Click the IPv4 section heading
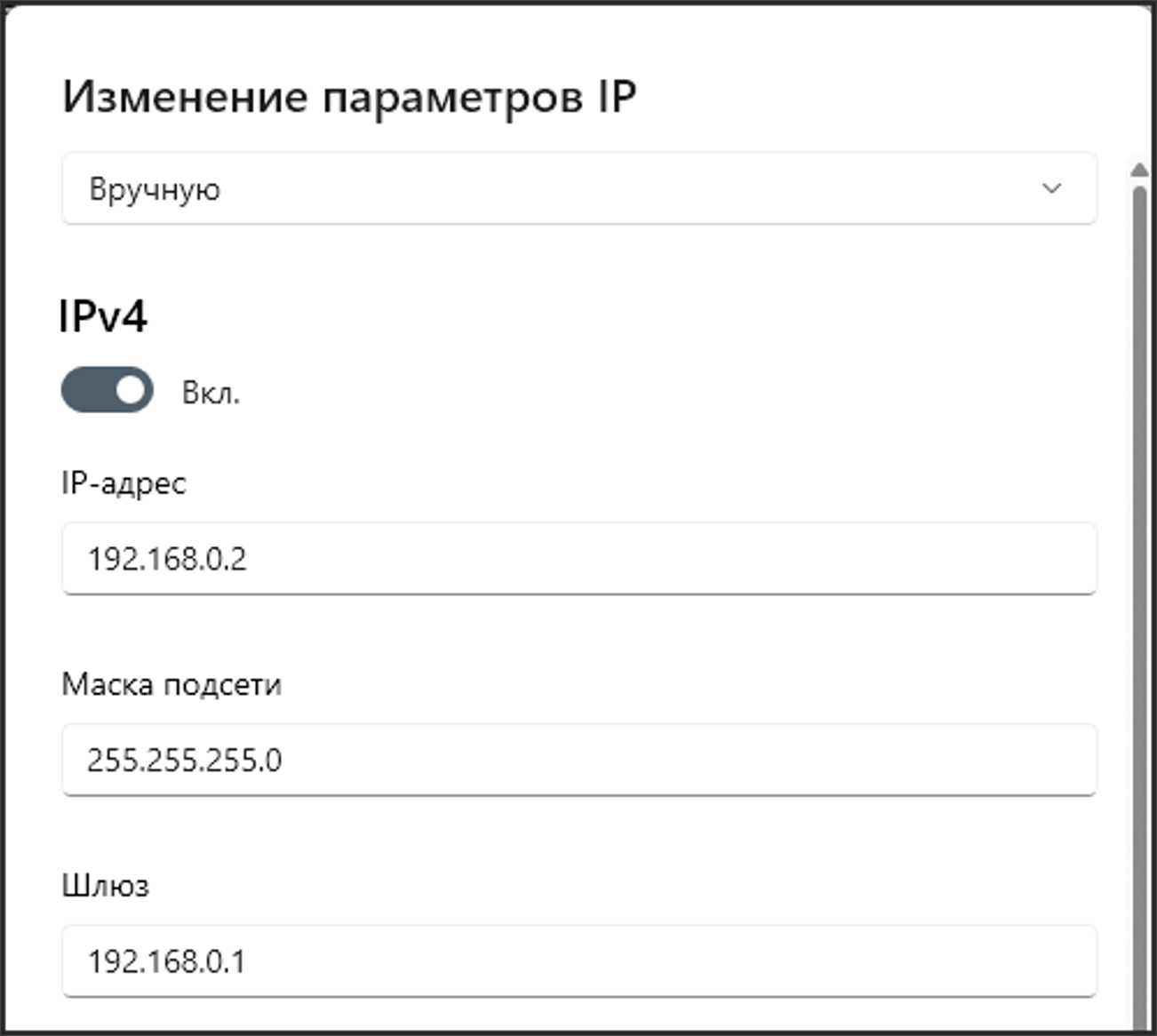The image size is (1157, 1036). (x=103, y=316)
